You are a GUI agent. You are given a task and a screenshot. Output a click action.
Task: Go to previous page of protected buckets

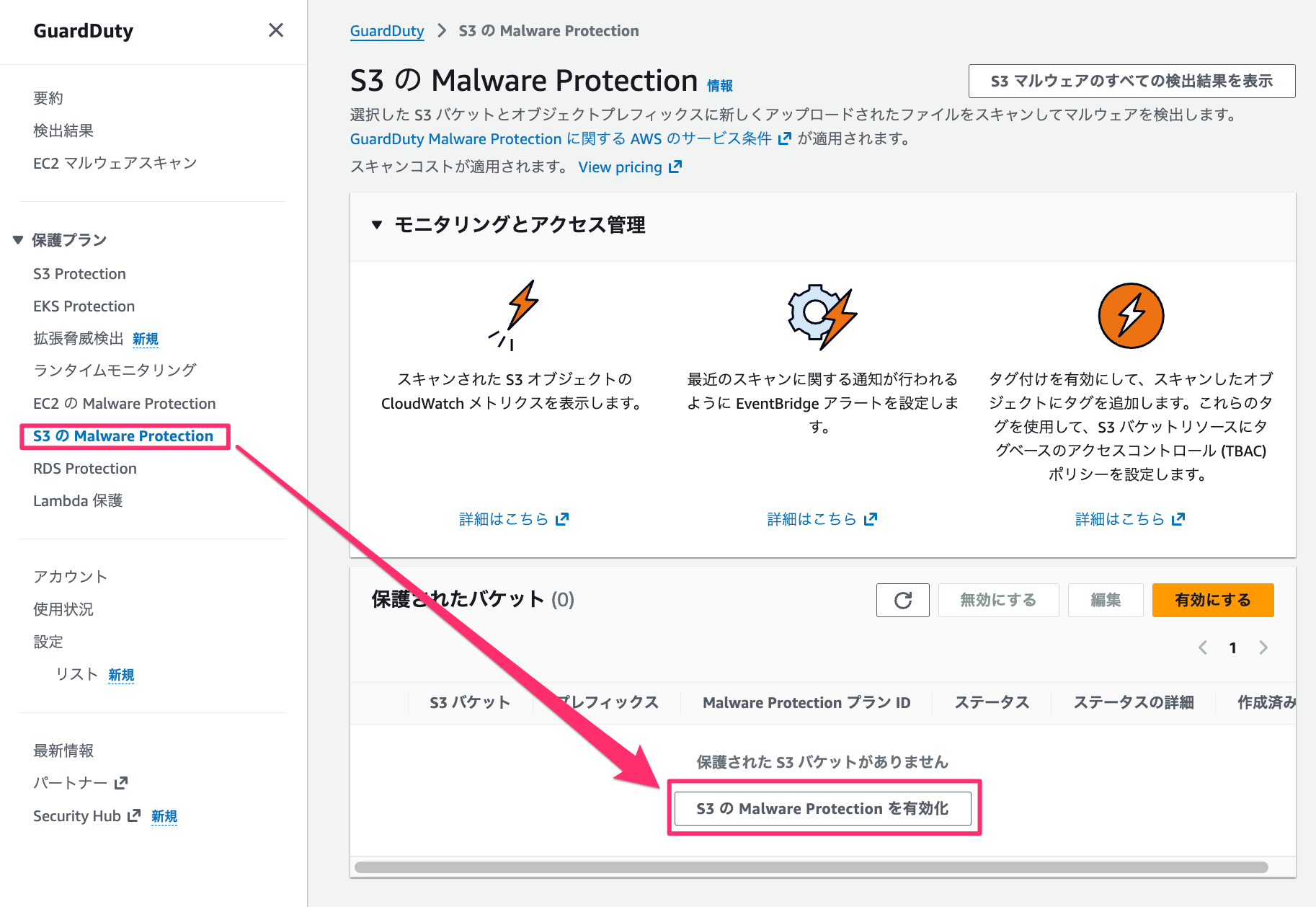(x=1203, y=647)
